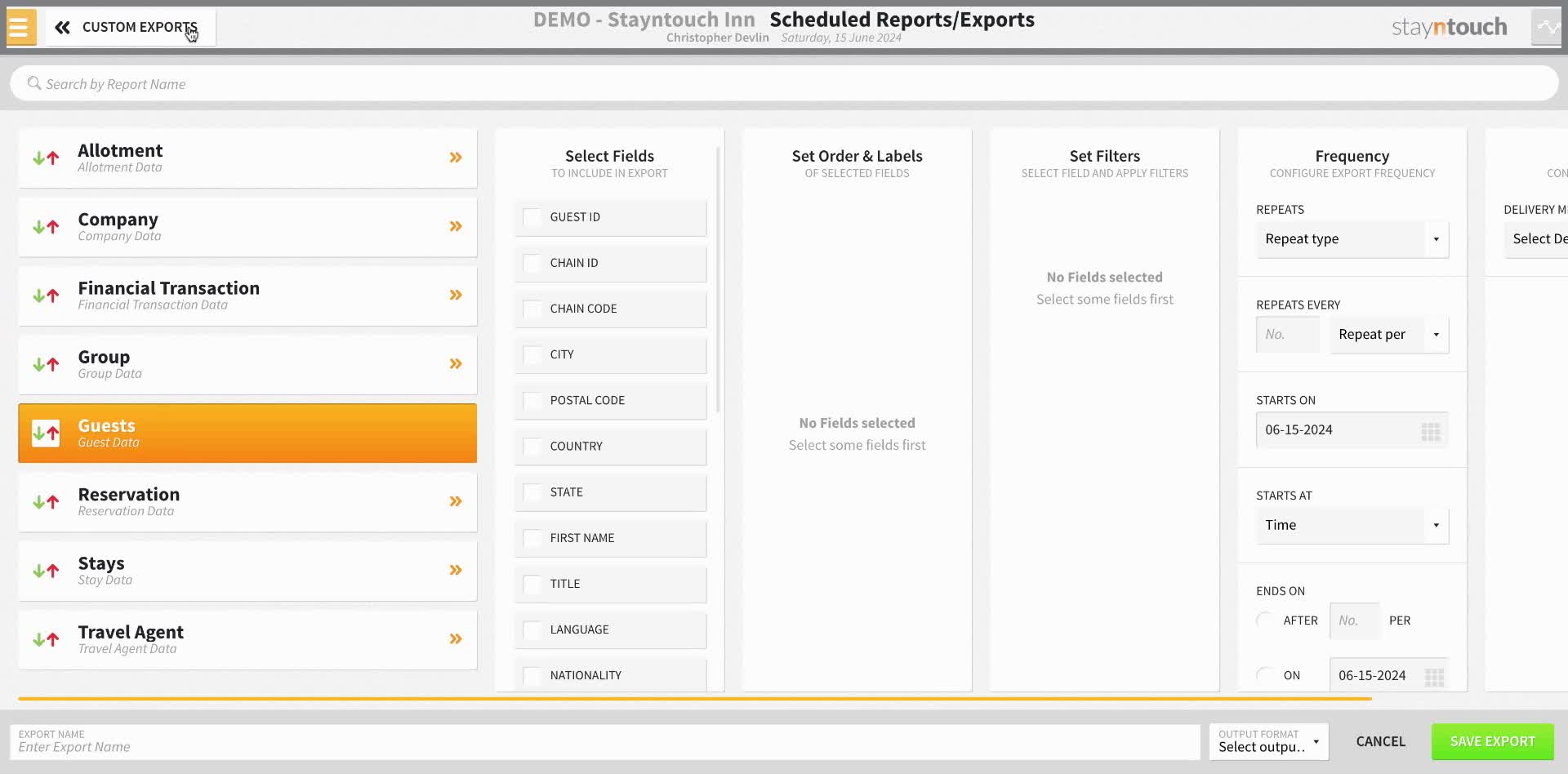Click the search magnifier icon
This screenshot has width=1568, height=774.
point(33,83)
